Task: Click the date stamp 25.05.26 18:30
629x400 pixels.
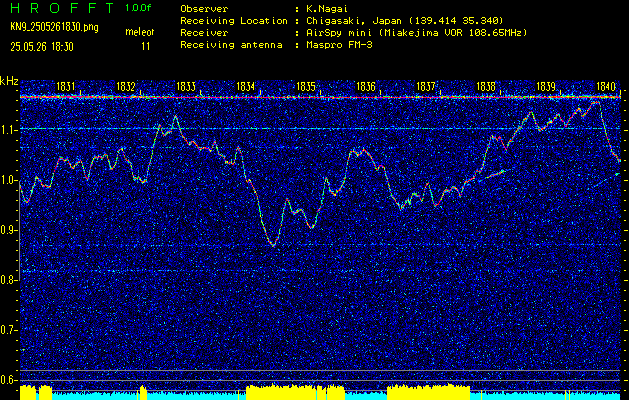Action: [x=42, y=47]
